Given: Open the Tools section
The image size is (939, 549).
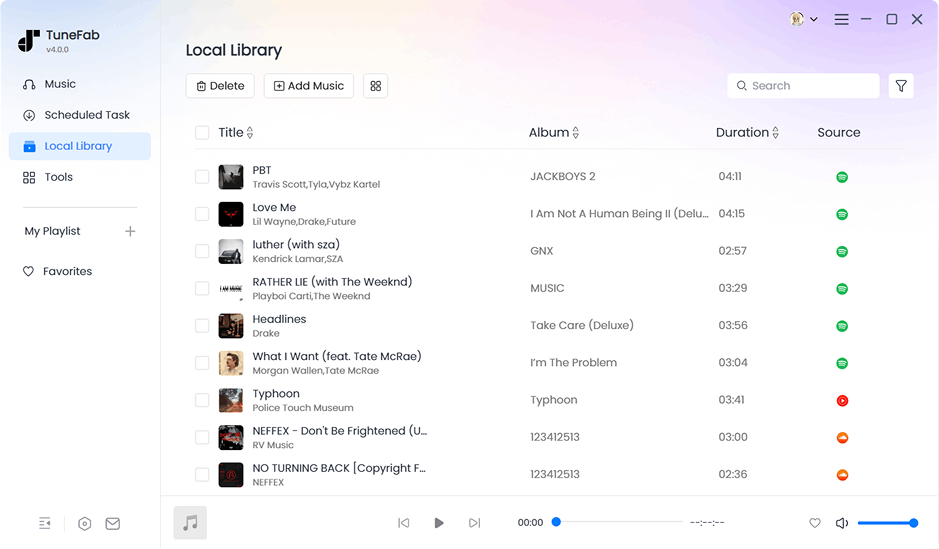Looking at the screenshot, I should 48,177.
